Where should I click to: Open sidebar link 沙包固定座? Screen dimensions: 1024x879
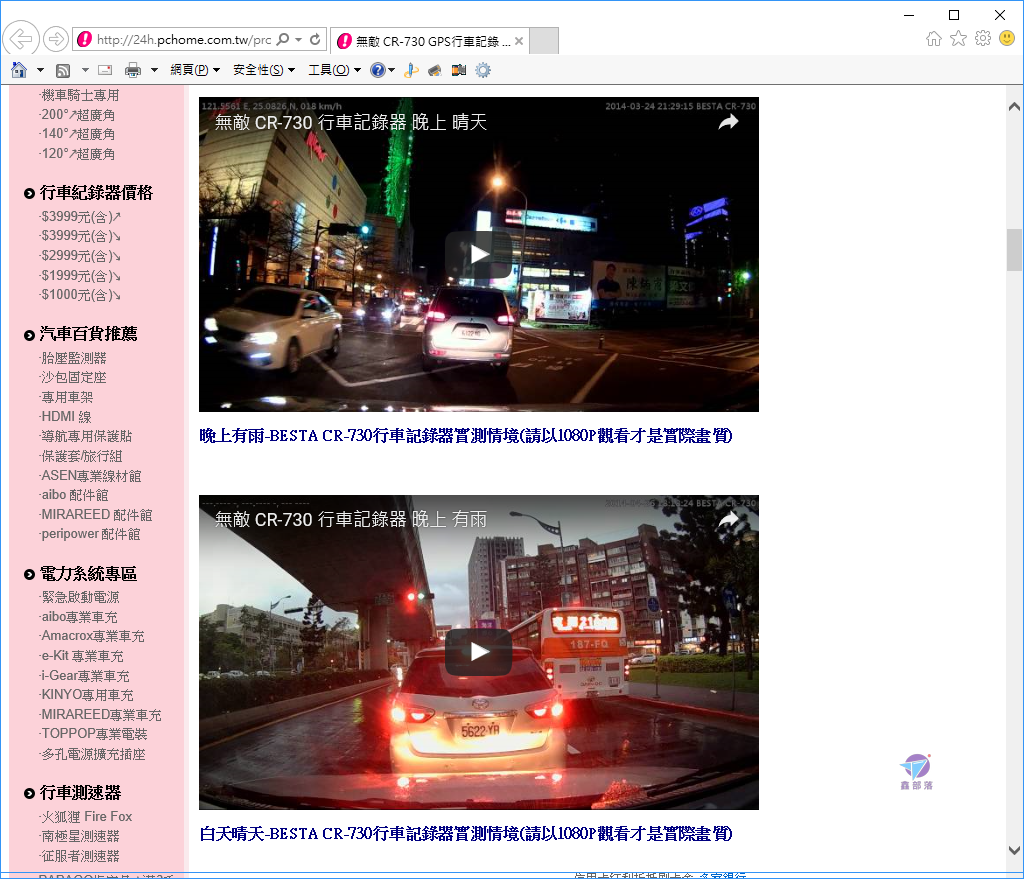(72, 377)
